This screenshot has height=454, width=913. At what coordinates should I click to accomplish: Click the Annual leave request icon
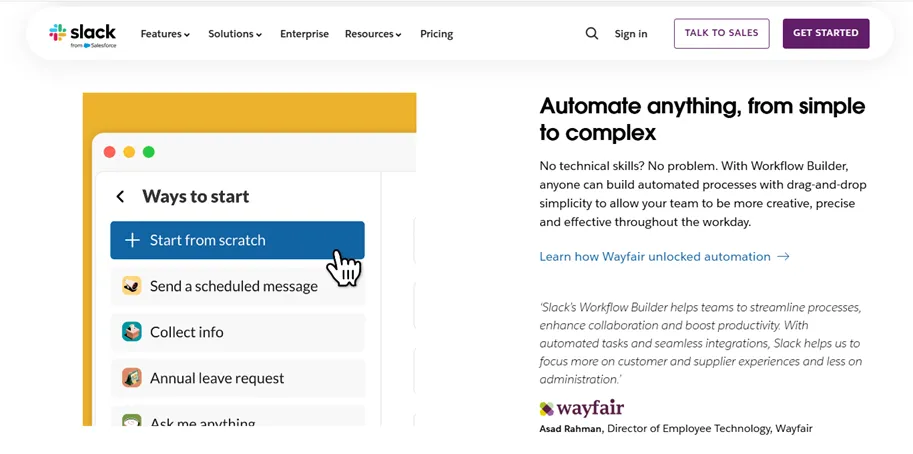(132, 378)
